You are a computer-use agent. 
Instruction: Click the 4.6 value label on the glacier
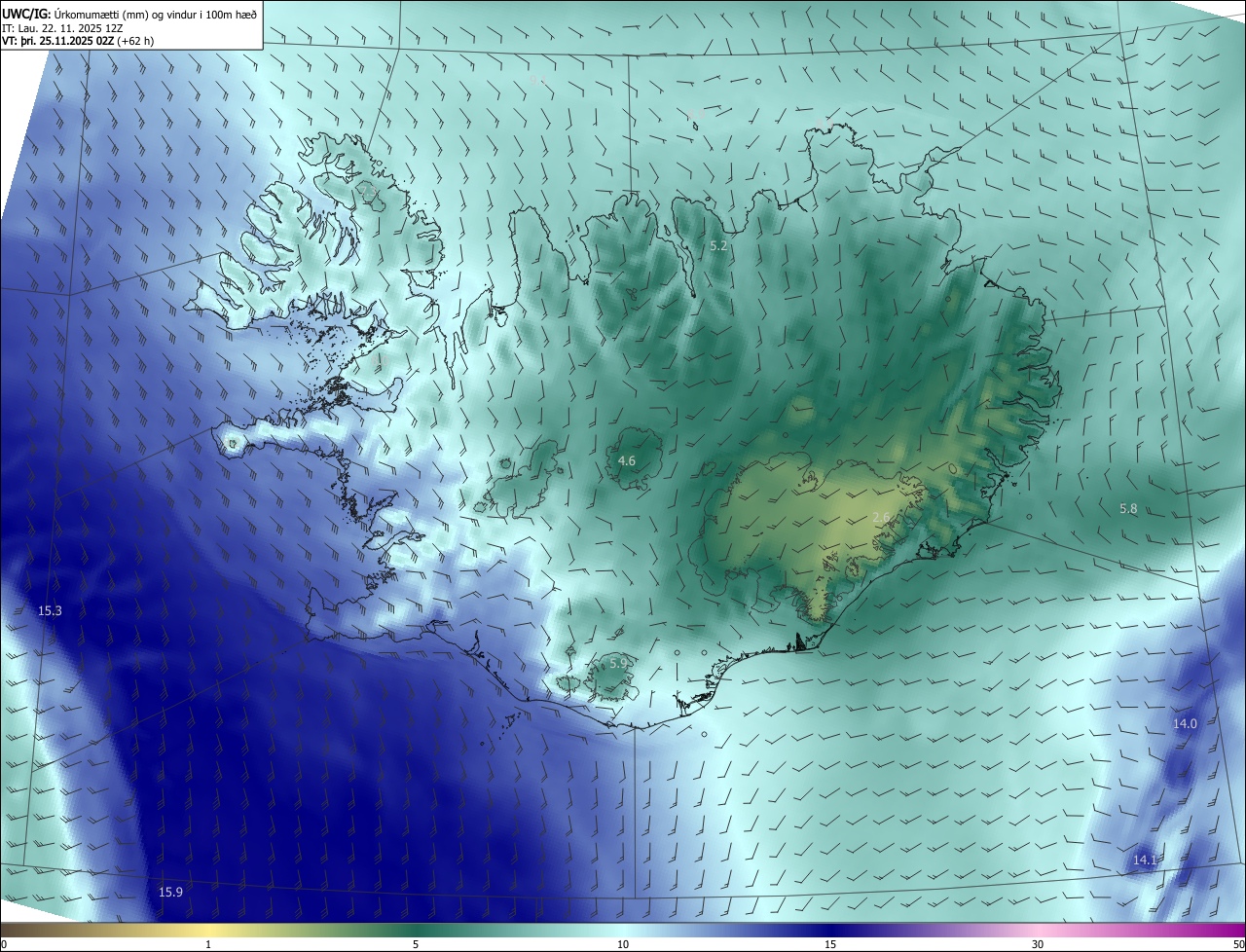(x=627, y=460)
